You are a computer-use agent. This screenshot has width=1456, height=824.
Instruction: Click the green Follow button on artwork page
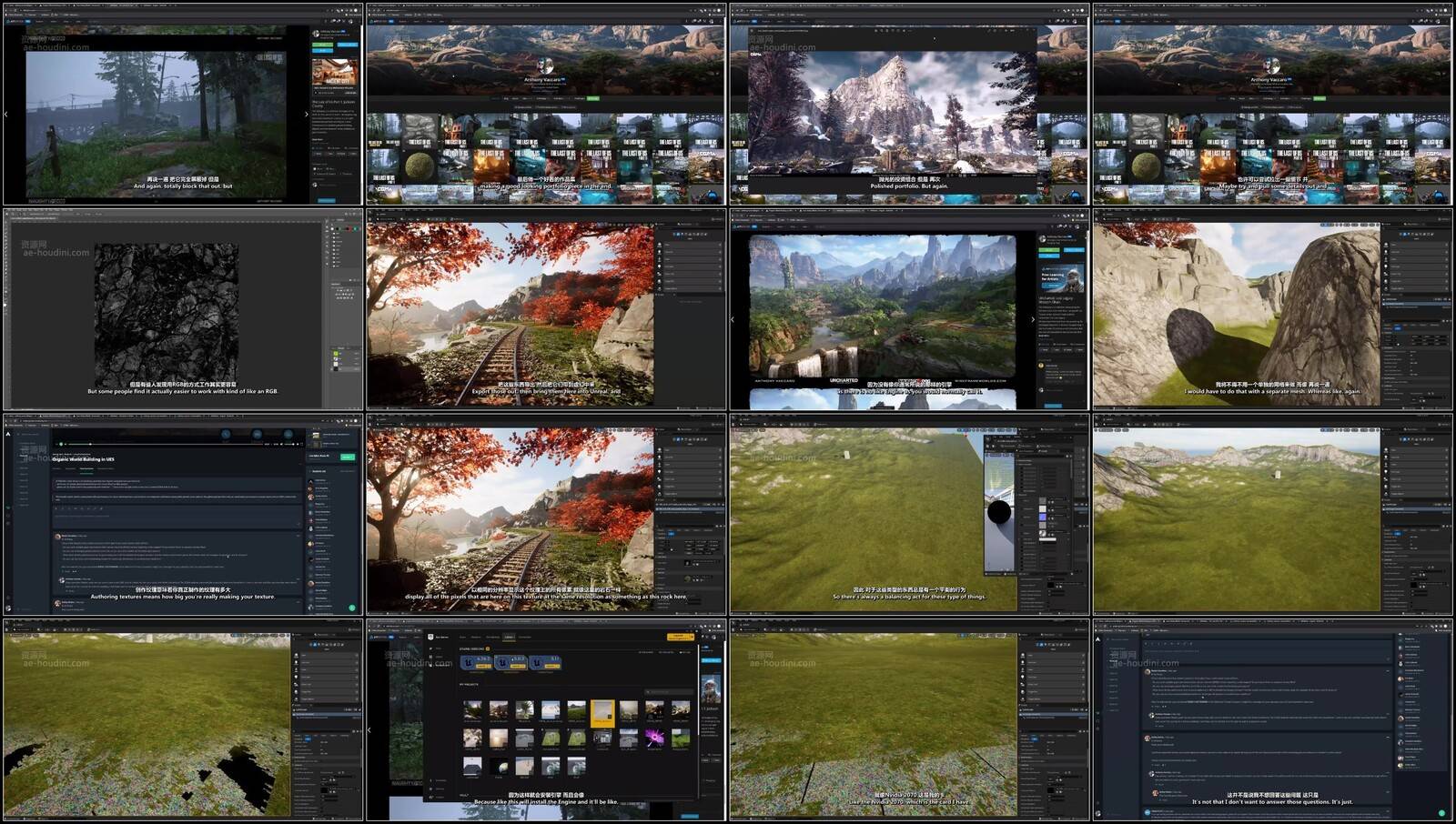(322, 45)
